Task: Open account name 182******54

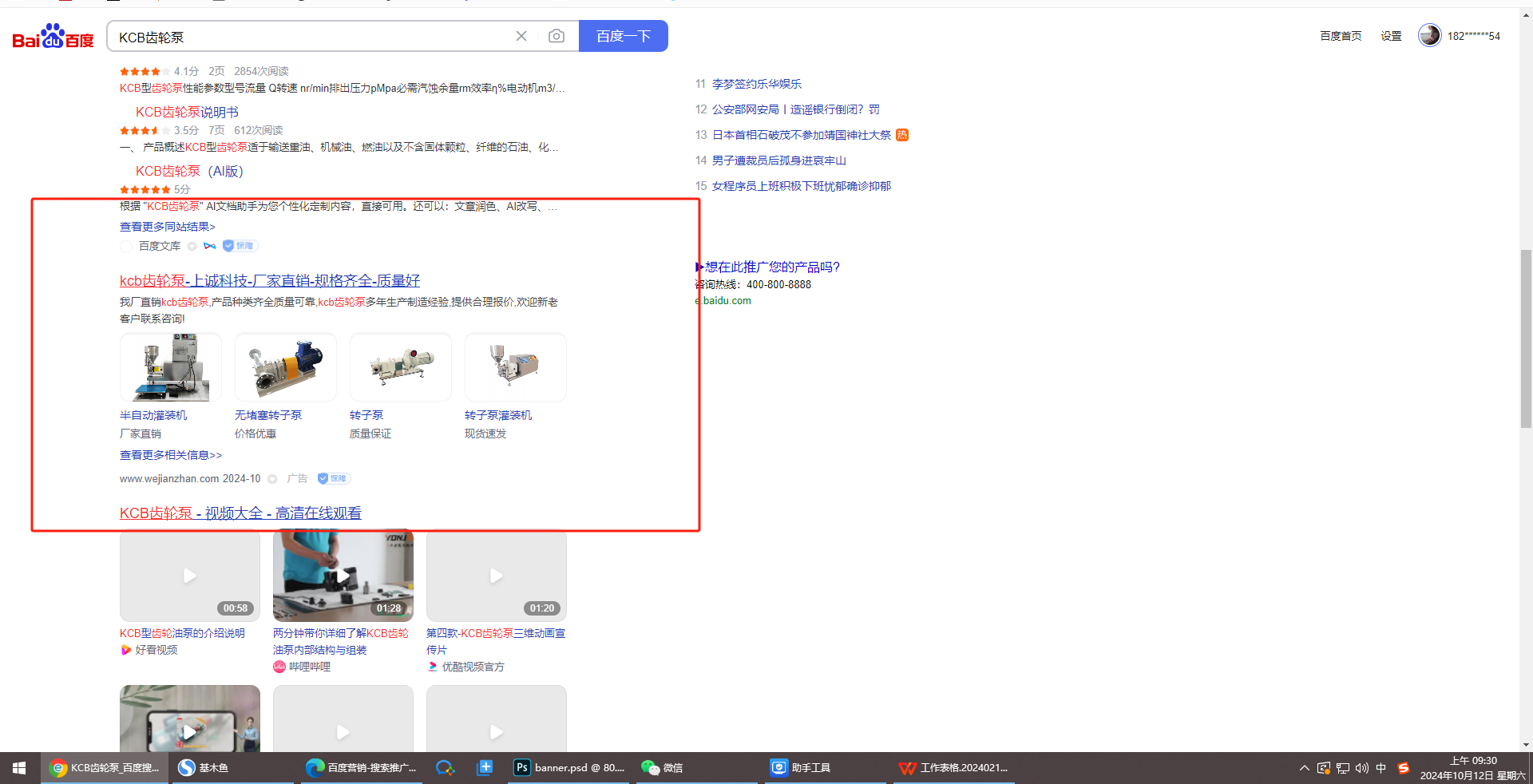Action: [1474, 36]
